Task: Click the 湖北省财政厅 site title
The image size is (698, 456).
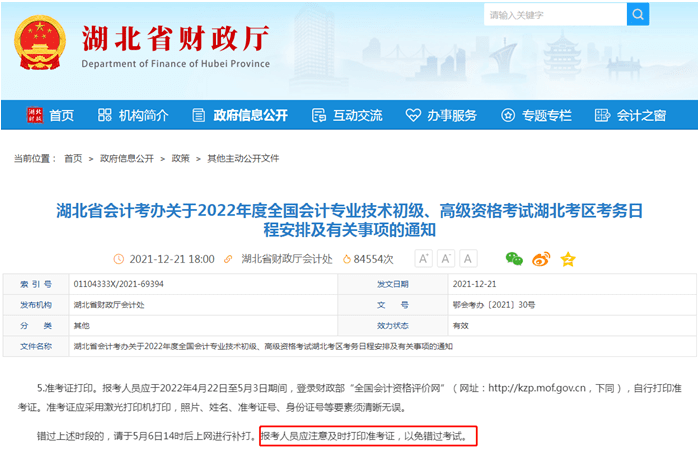Action: tap(176, 38)
